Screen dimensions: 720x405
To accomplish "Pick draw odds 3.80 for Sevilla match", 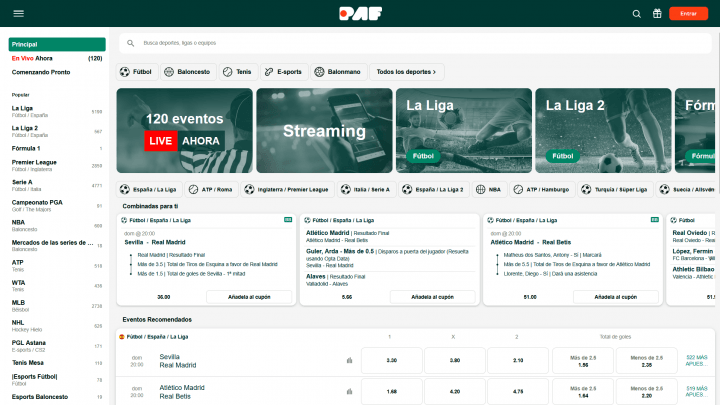I will coord(455,360).
